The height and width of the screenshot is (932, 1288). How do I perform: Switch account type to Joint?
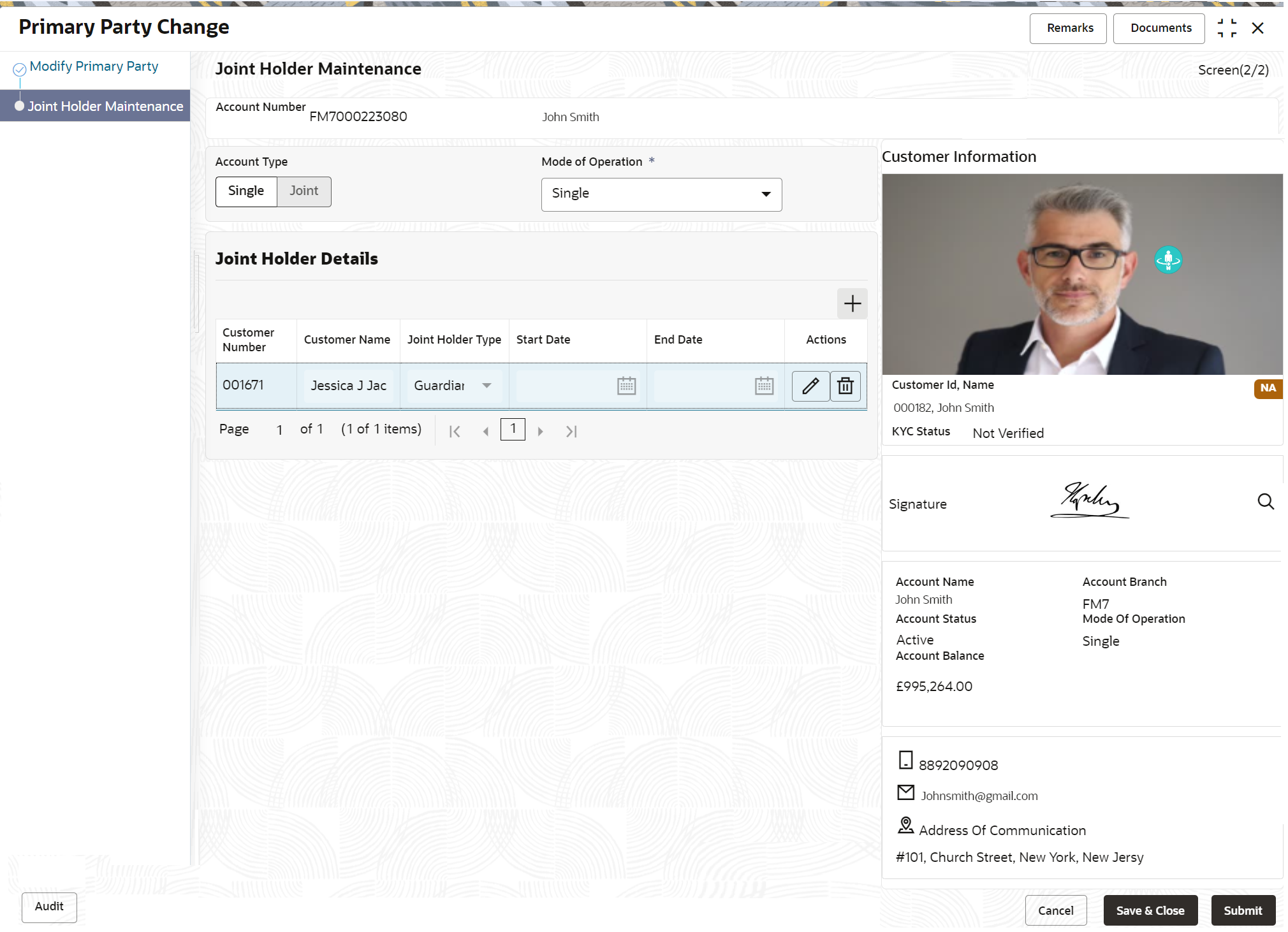coord(304,191)
